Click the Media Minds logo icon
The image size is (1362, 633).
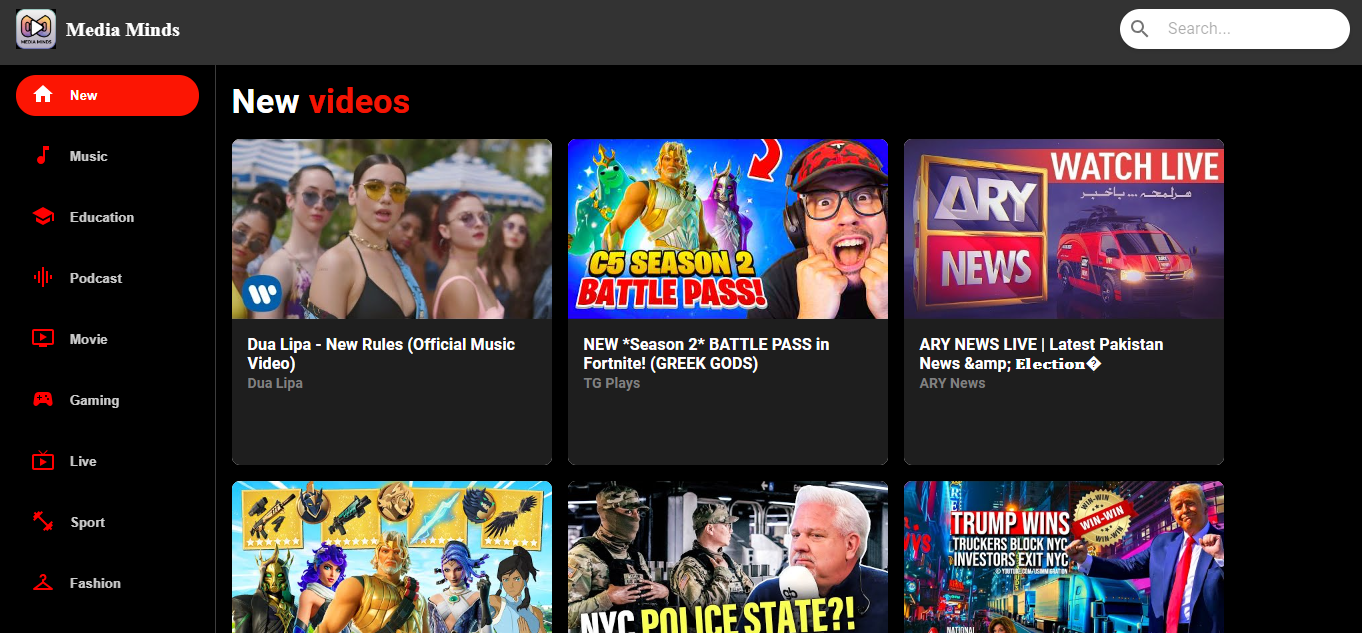pyautogui.click(x=36, y=29)
